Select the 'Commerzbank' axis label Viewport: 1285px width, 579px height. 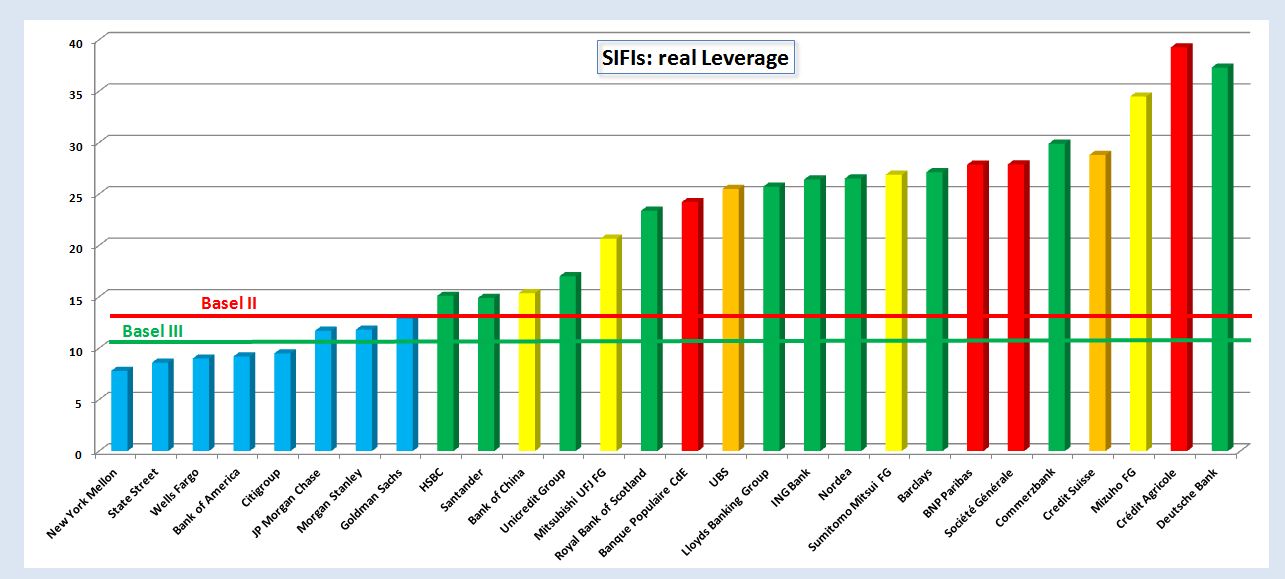[x=1026, y=496]
